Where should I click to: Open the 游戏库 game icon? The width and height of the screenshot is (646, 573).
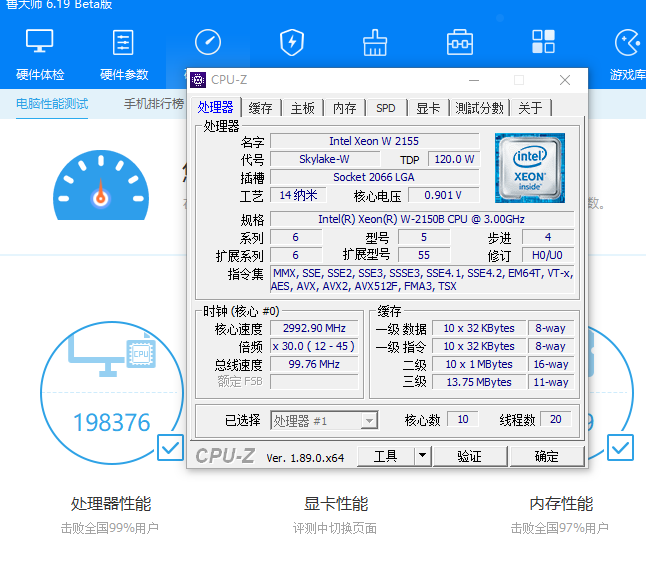(628, 42)
